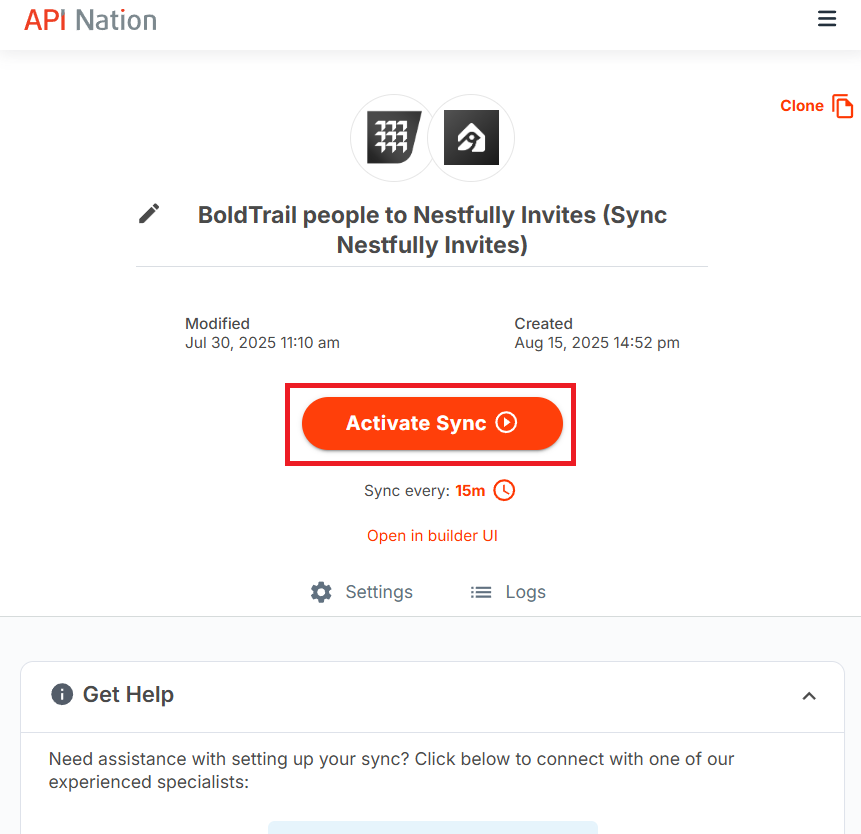Click the play circle on Activate Sync

[506, 423]
